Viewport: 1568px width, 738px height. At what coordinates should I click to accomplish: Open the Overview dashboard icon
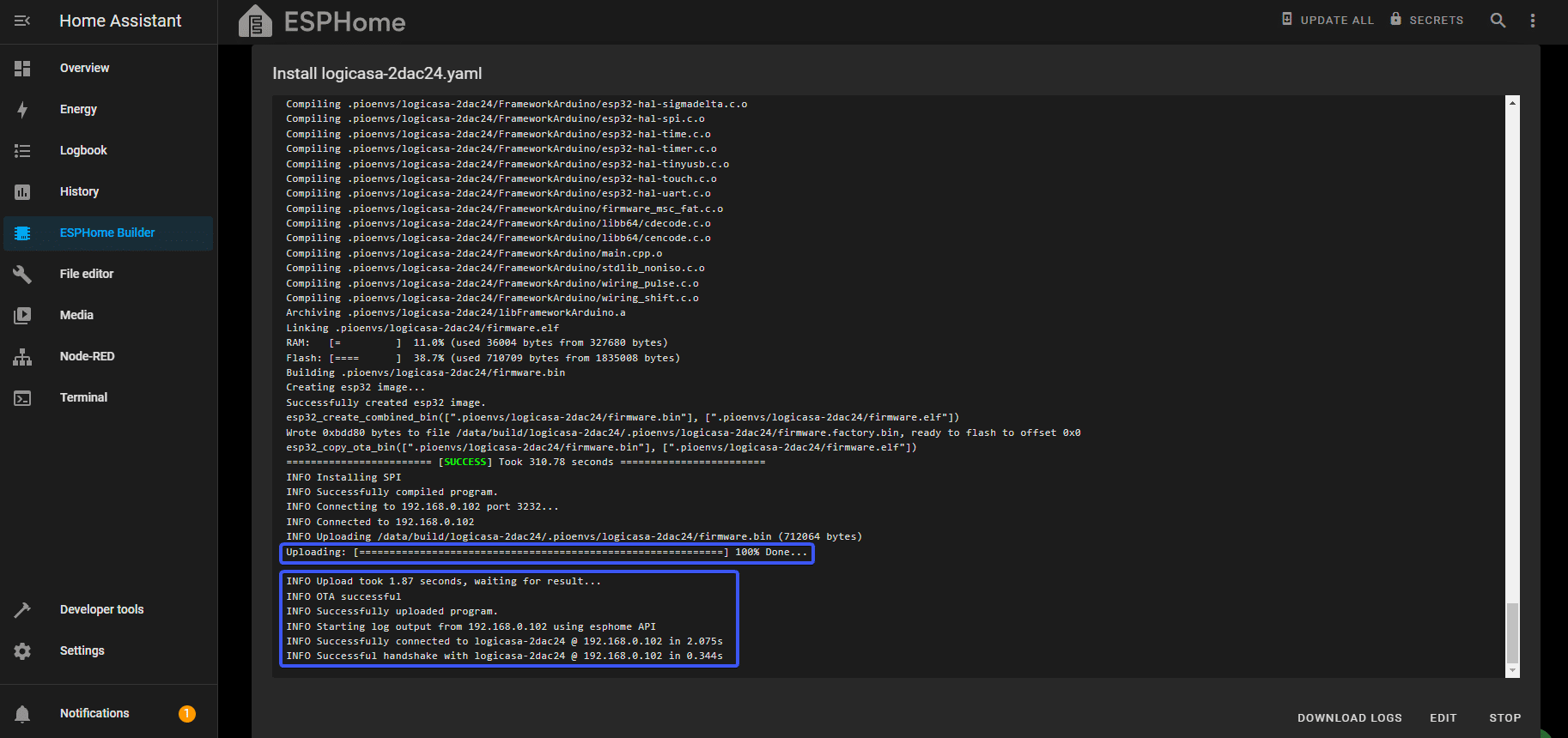[22, 69]
